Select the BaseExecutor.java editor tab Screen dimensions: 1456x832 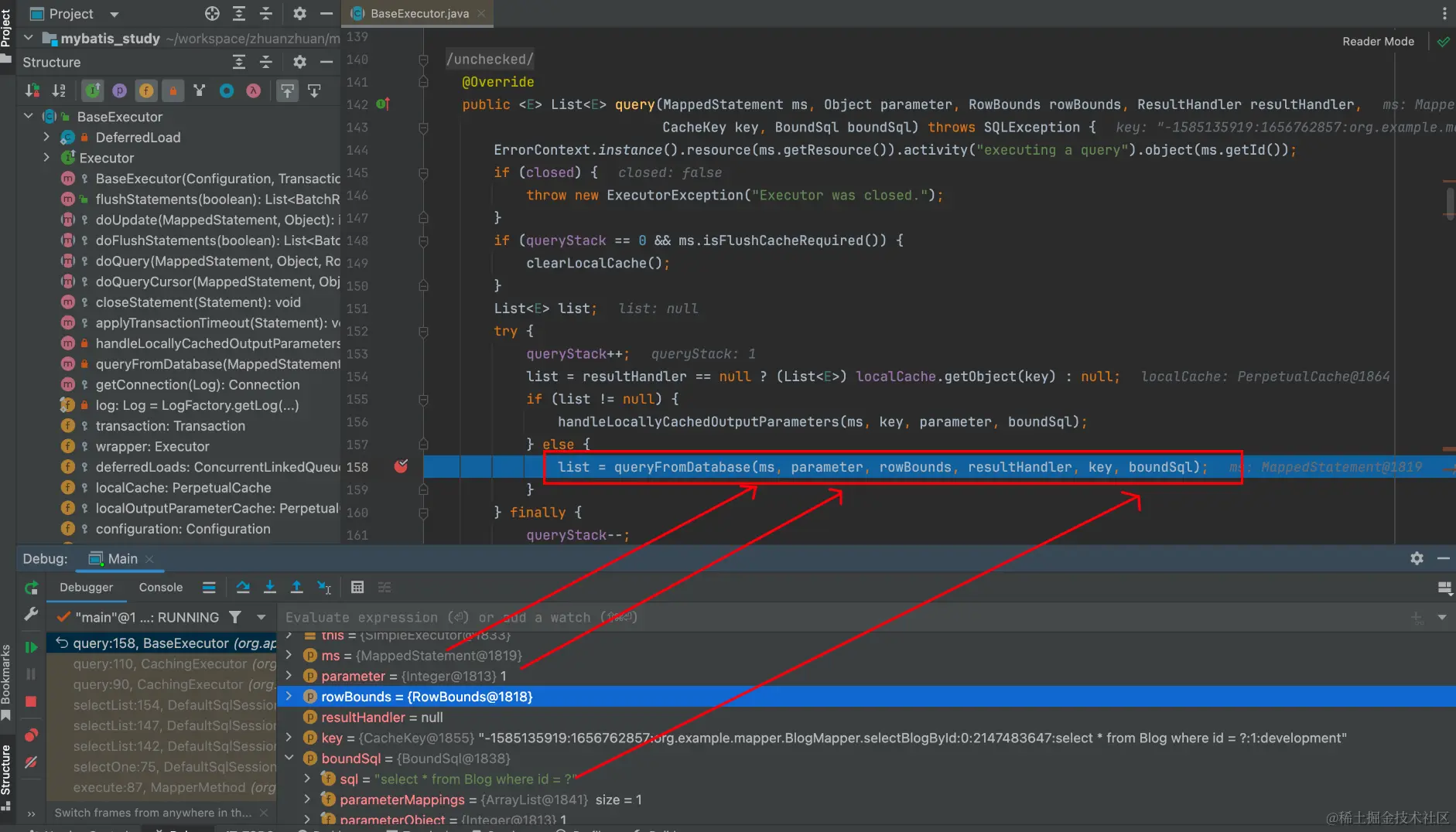[x=419, y=13]
